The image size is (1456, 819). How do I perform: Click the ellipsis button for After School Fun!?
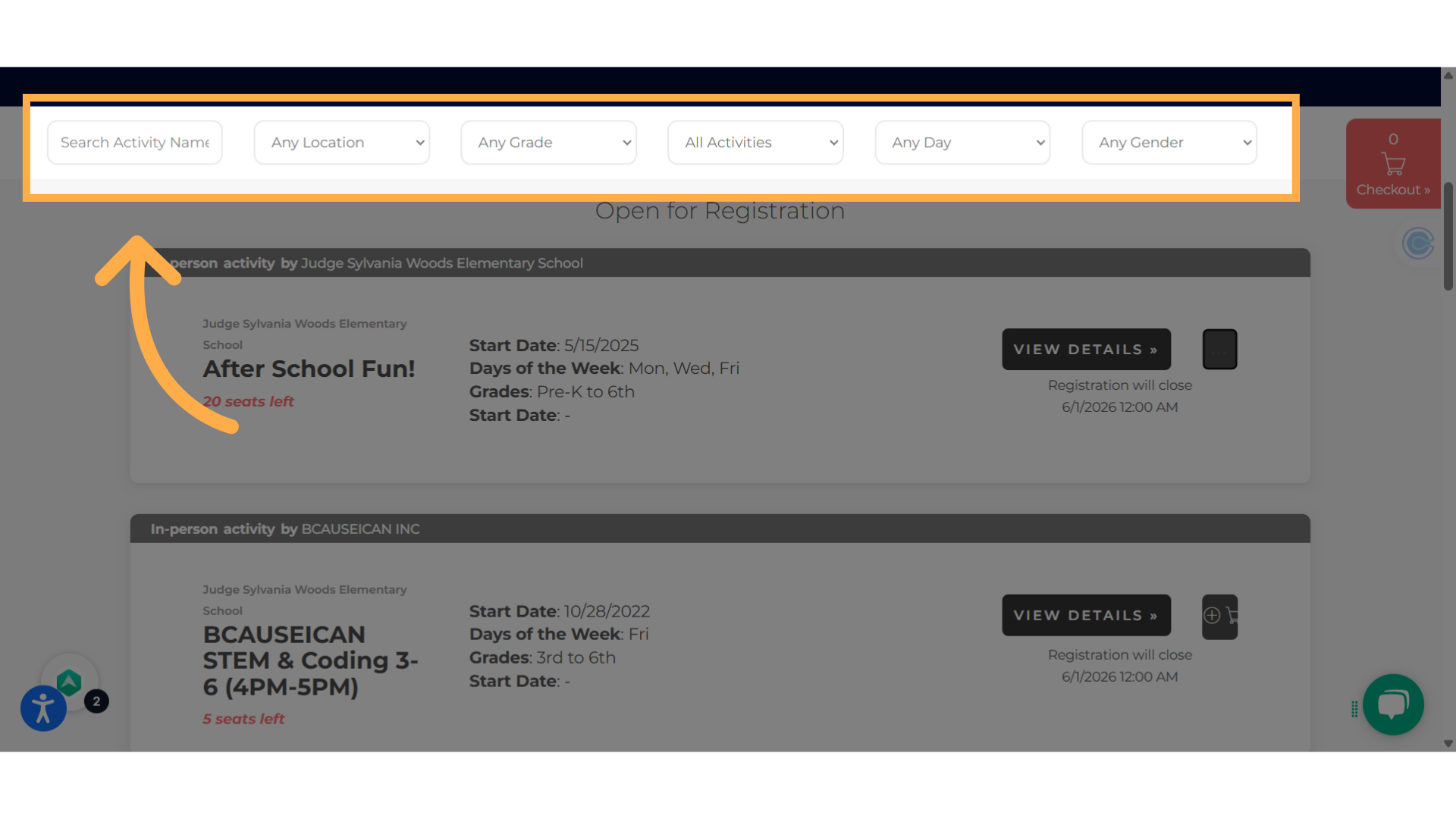click(1219, 350)
